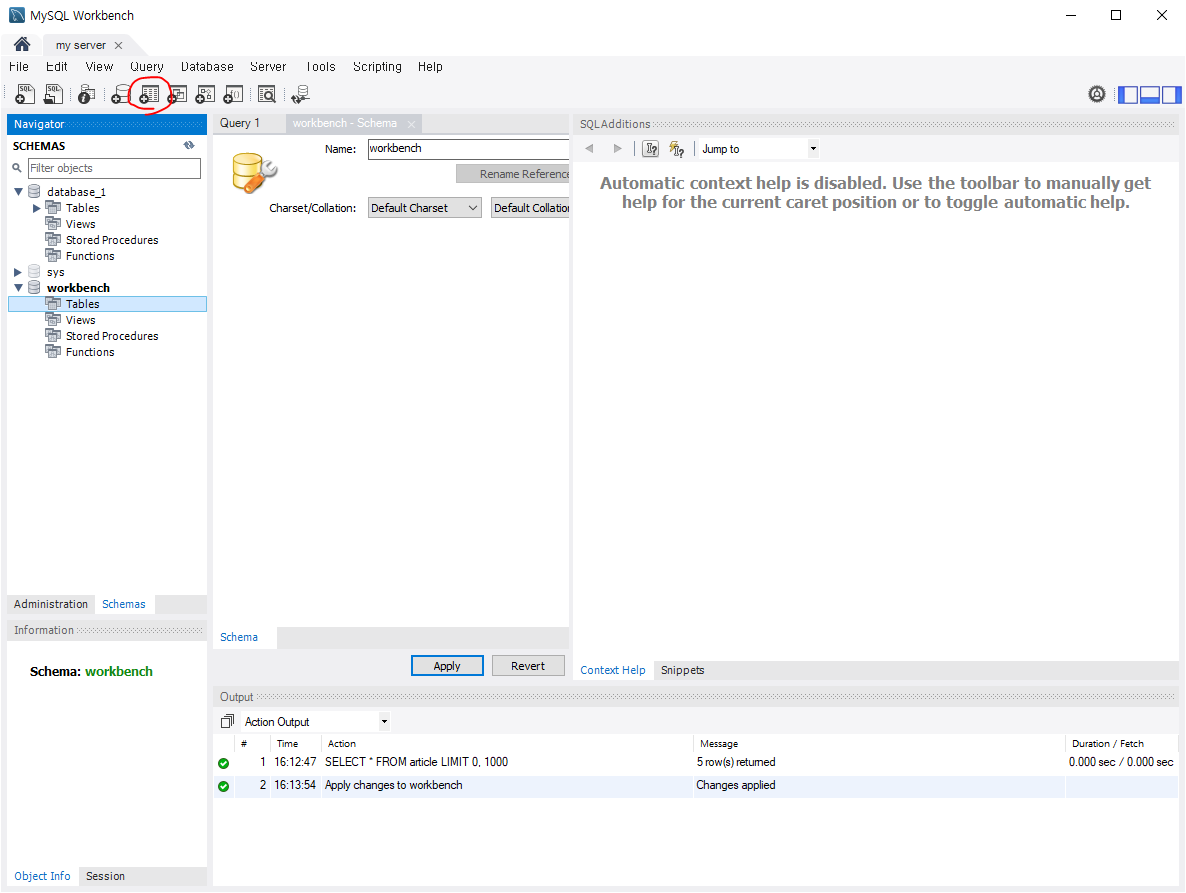Image resolution: width=1186 pixels, height=893 pixels.
Task: Click the Apply button
Action: point(447,666)
